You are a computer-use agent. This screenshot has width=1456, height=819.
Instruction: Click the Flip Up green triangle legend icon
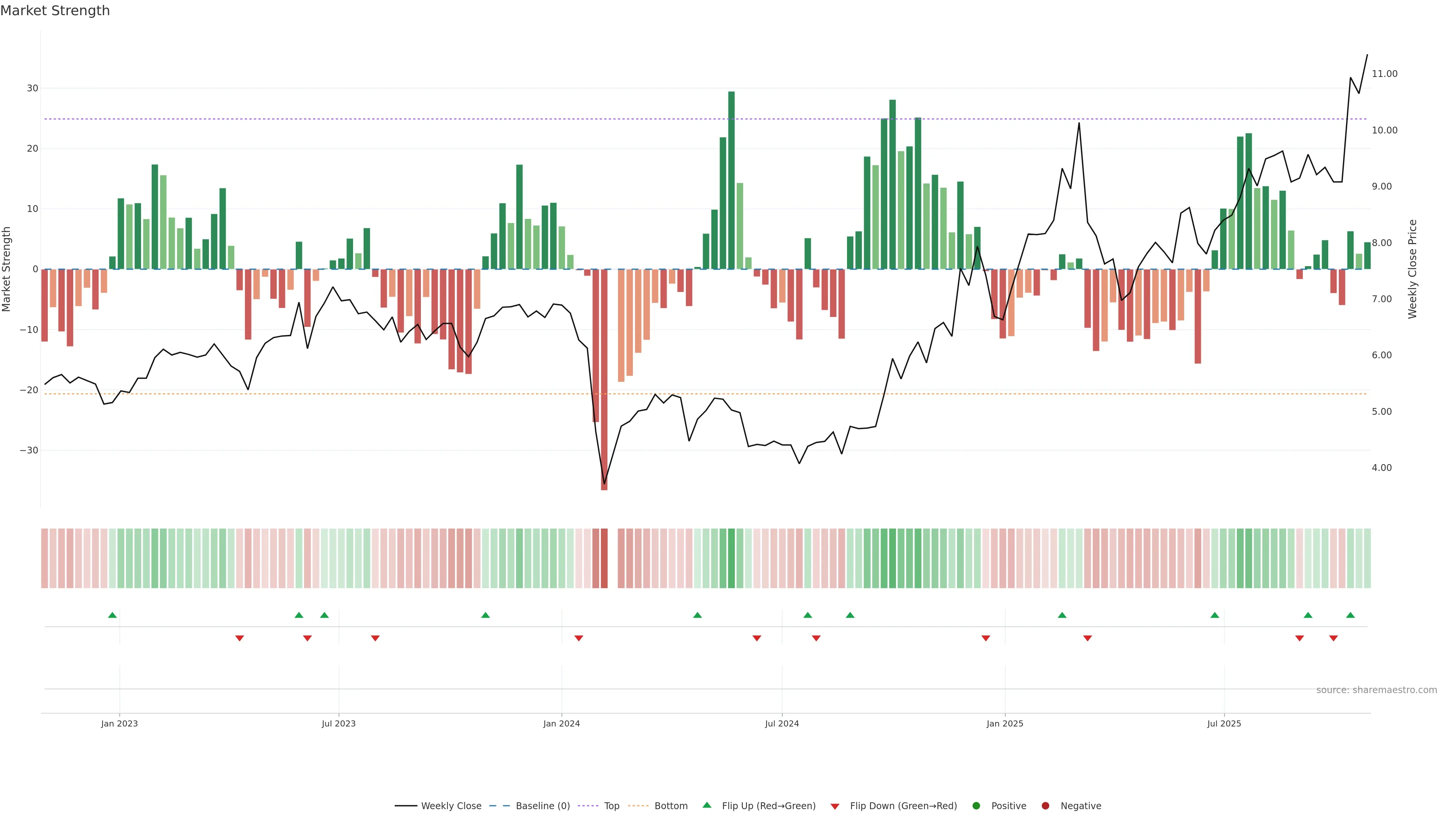(x=706, y=805)
